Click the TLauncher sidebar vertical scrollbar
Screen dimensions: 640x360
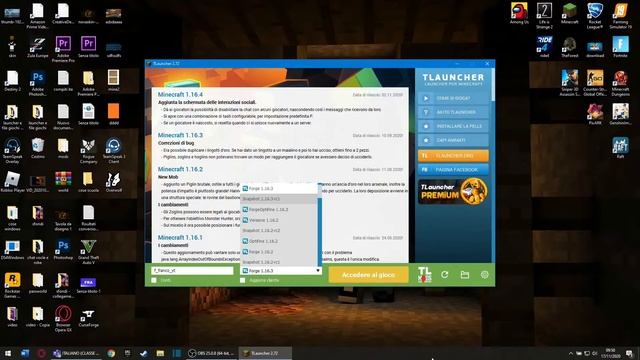pyautogui.click(x=493, y=84)
